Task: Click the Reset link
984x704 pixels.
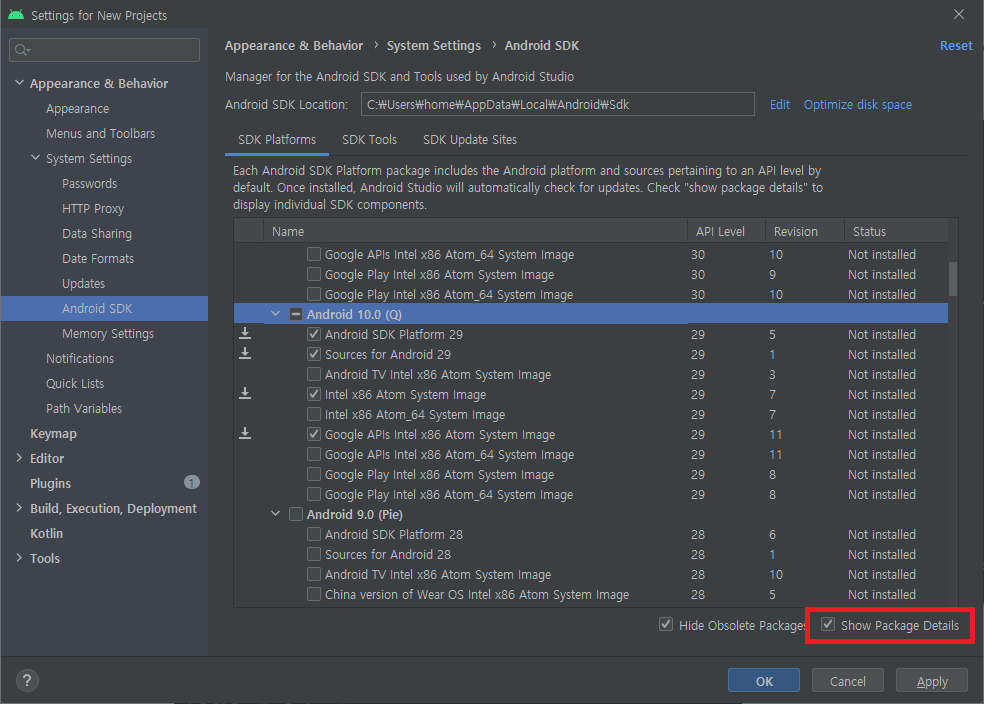Action: tap(956, 46)
